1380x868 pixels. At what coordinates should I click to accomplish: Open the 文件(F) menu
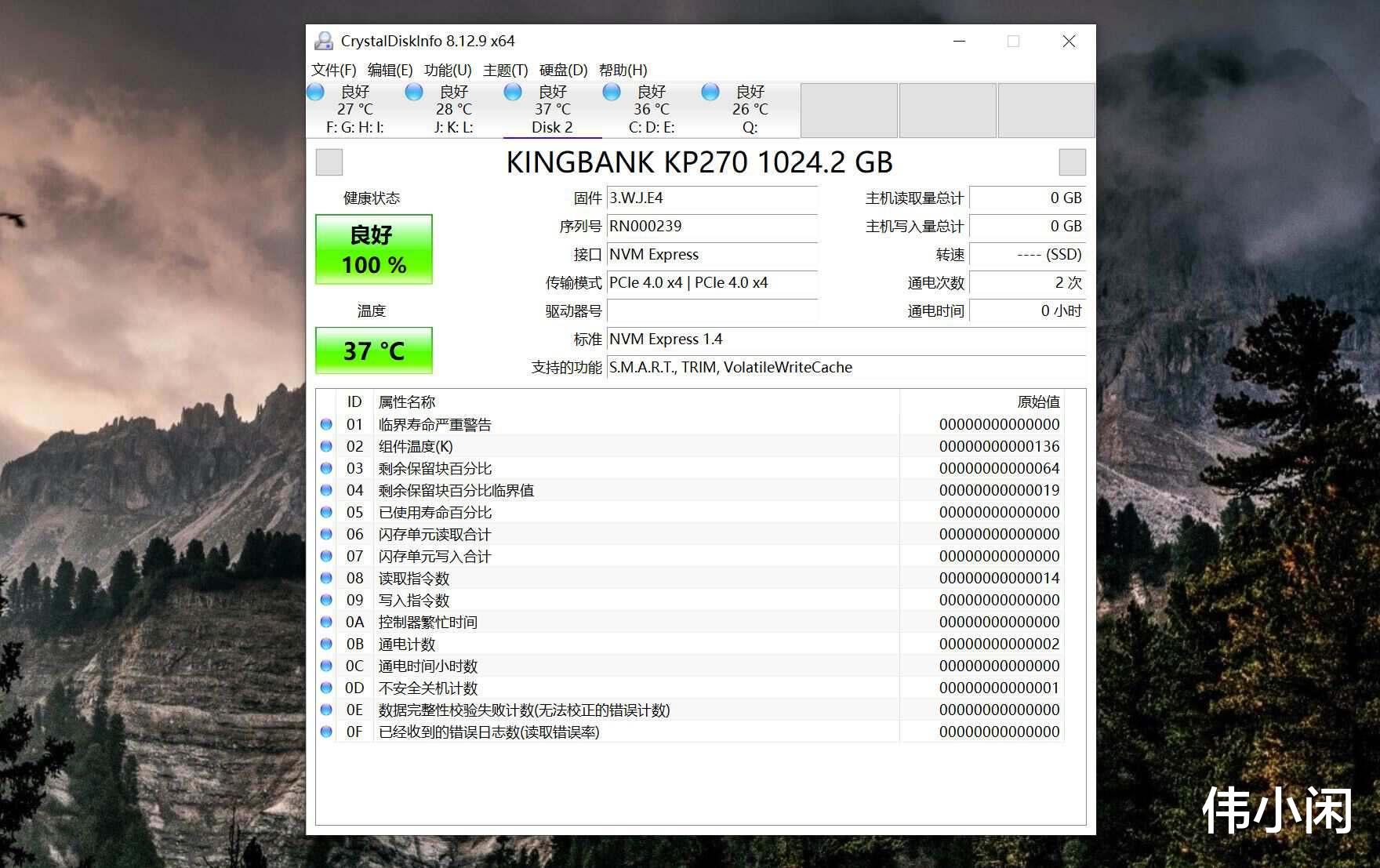point(334,70)
